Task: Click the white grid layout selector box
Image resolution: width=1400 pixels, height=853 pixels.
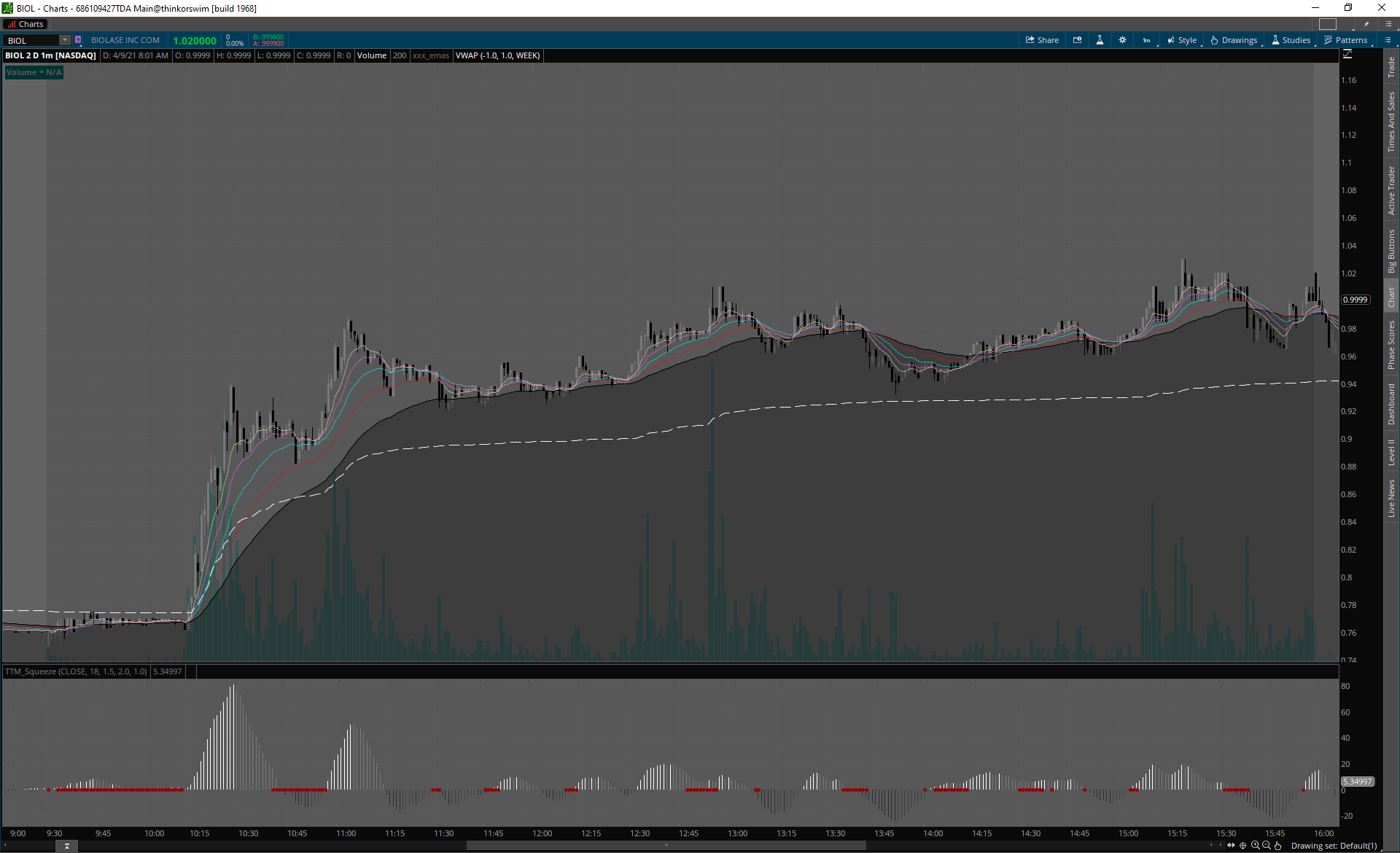Action: pos(1328,24)
